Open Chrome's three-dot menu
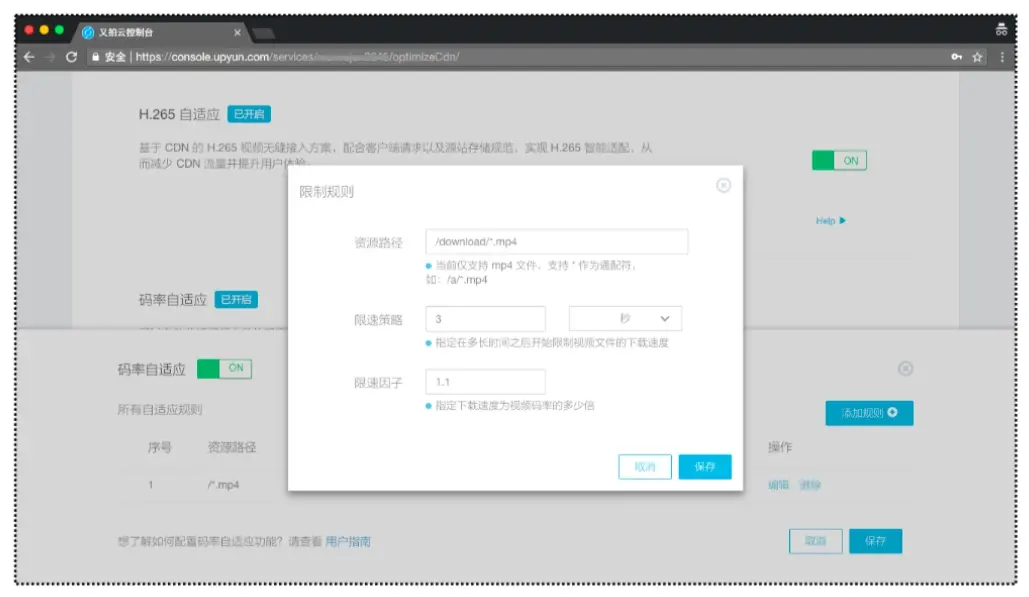The image size is (1029, 597). click(x=1003, y=57)
